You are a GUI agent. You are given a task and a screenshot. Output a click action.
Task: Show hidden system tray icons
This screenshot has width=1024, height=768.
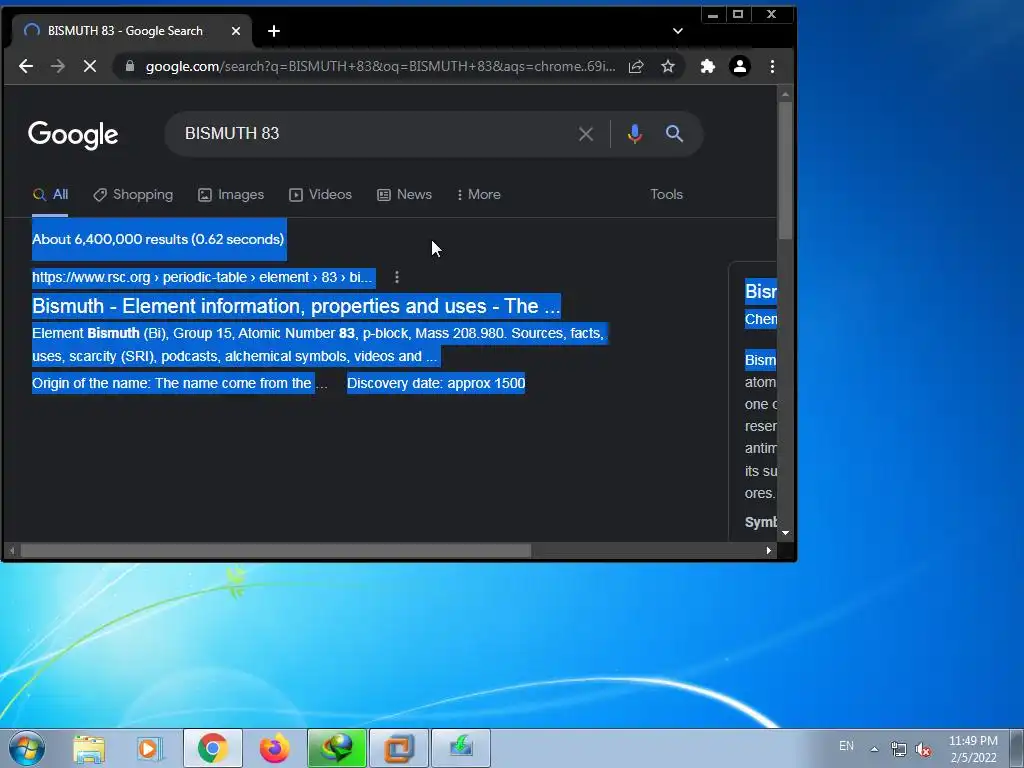[x=874, y=749]
